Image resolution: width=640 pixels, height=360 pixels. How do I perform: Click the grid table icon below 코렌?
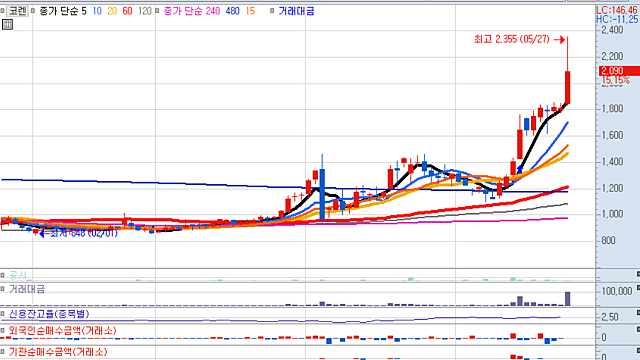[x=7, y=24]
